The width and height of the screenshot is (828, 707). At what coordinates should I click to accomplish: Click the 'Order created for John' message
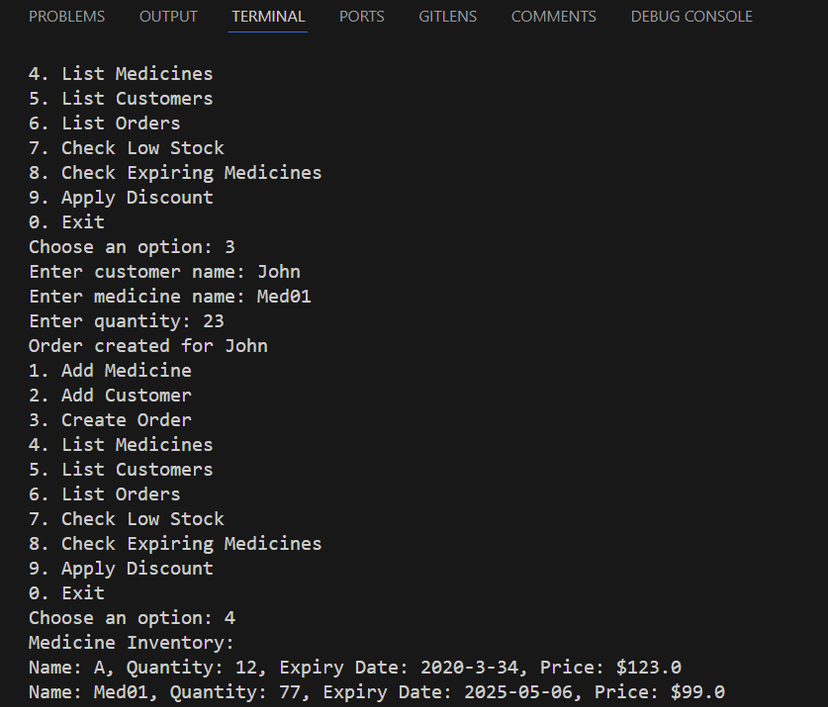tap(148, 346)
